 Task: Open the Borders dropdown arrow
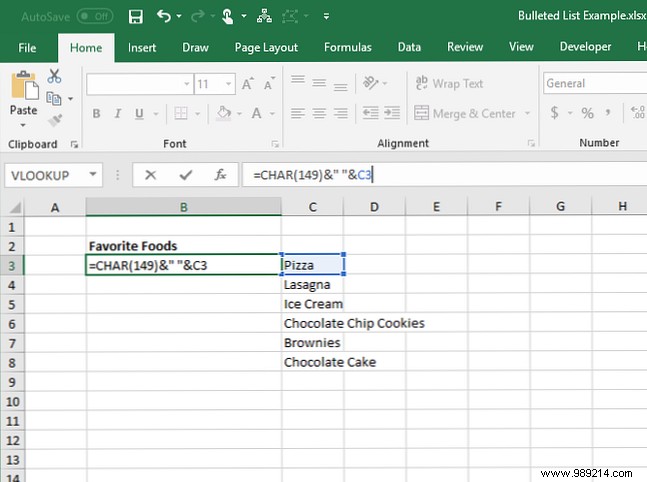tap(197, 113)
